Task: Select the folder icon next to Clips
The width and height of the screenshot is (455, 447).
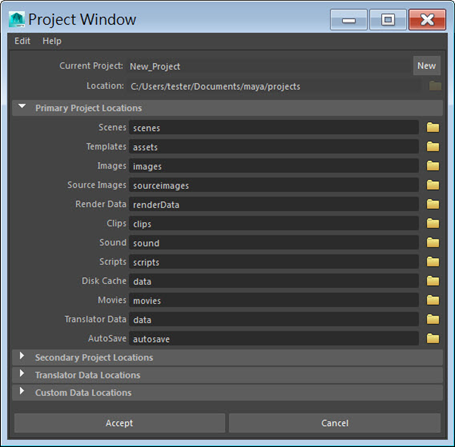Action: tap(433, 223)
